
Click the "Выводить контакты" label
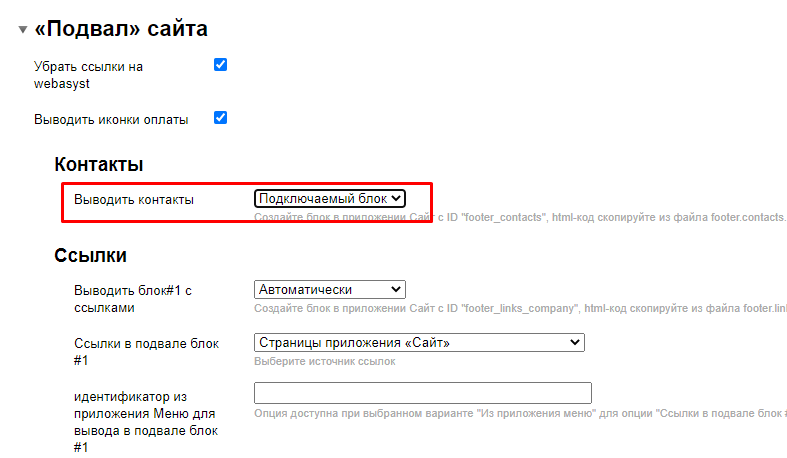pyautogui.click(x=134, y=200)
